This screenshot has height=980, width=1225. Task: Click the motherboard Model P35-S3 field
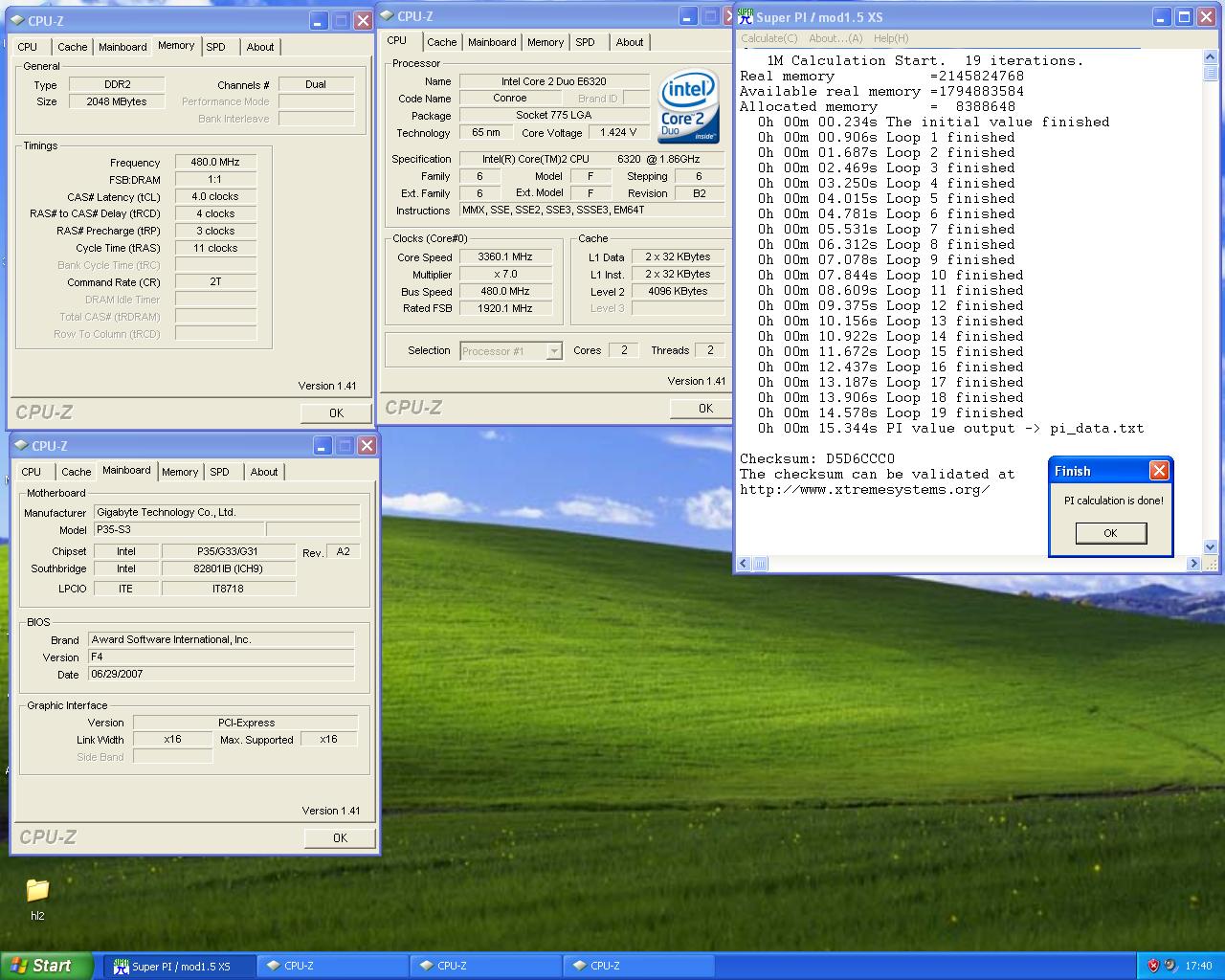(x=179, y=529)
